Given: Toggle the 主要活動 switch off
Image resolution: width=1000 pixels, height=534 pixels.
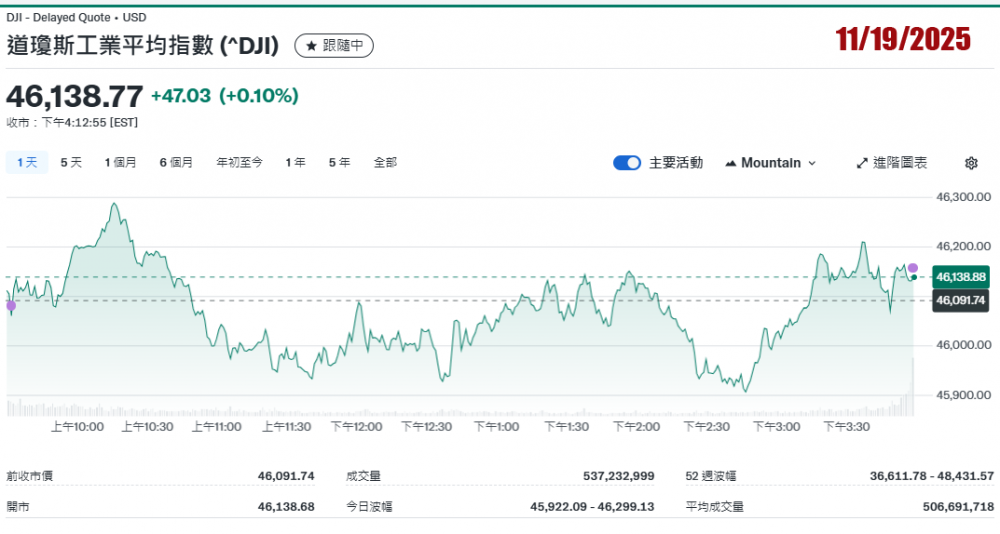Looking at the screenshot, I should (x=627, y=163).
